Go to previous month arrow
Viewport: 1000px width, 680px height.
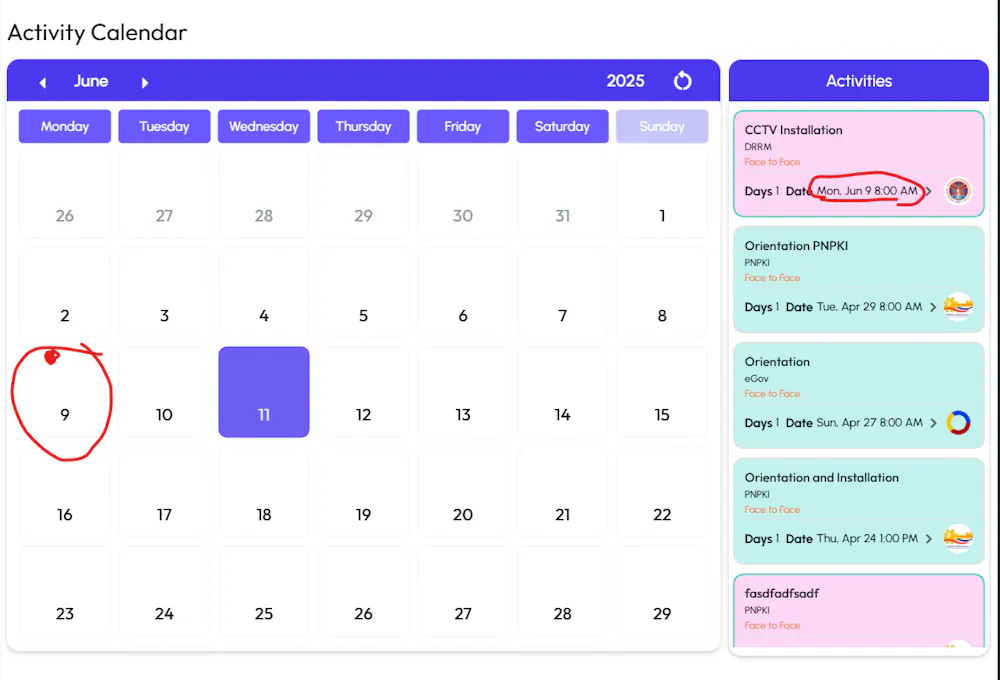pos(43,82)
